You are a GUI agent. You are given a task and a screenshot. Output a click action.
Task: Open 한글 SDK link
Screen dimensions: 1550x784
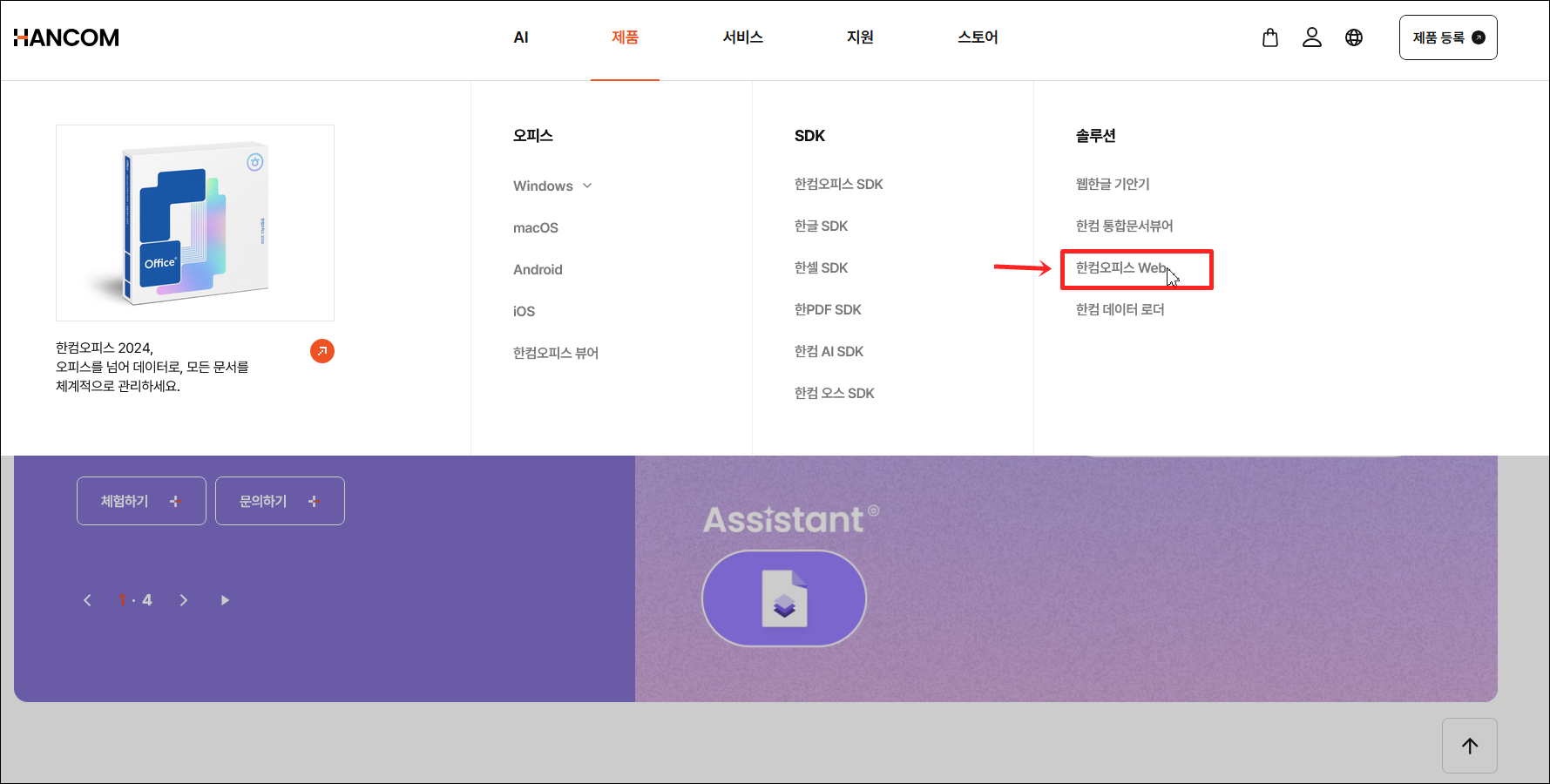pos(821,226)
